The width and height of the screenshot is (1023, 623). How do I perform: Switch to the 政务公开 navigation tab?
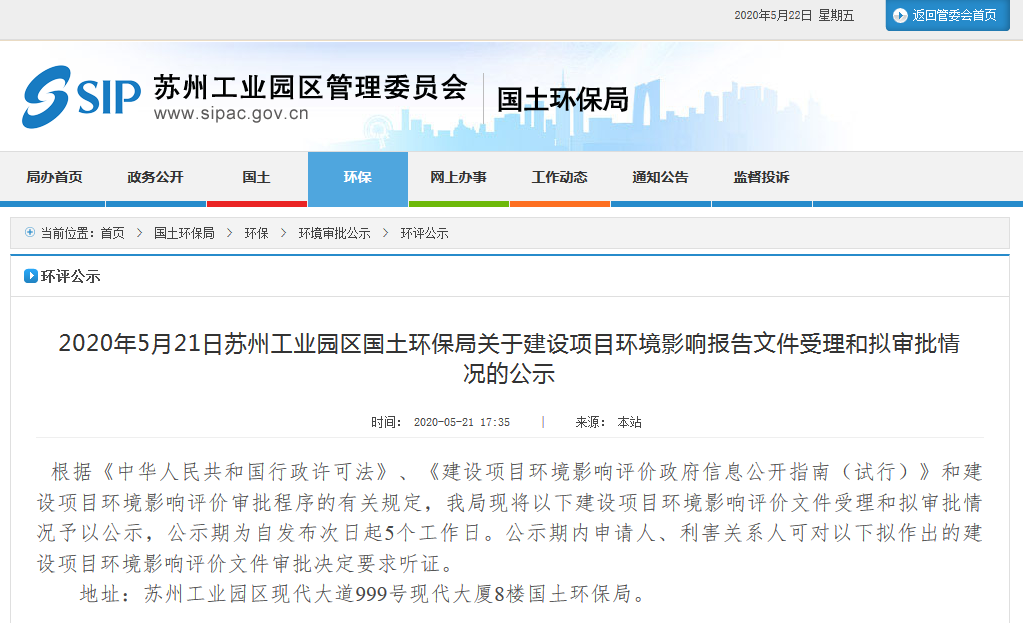tap(155, 178)
